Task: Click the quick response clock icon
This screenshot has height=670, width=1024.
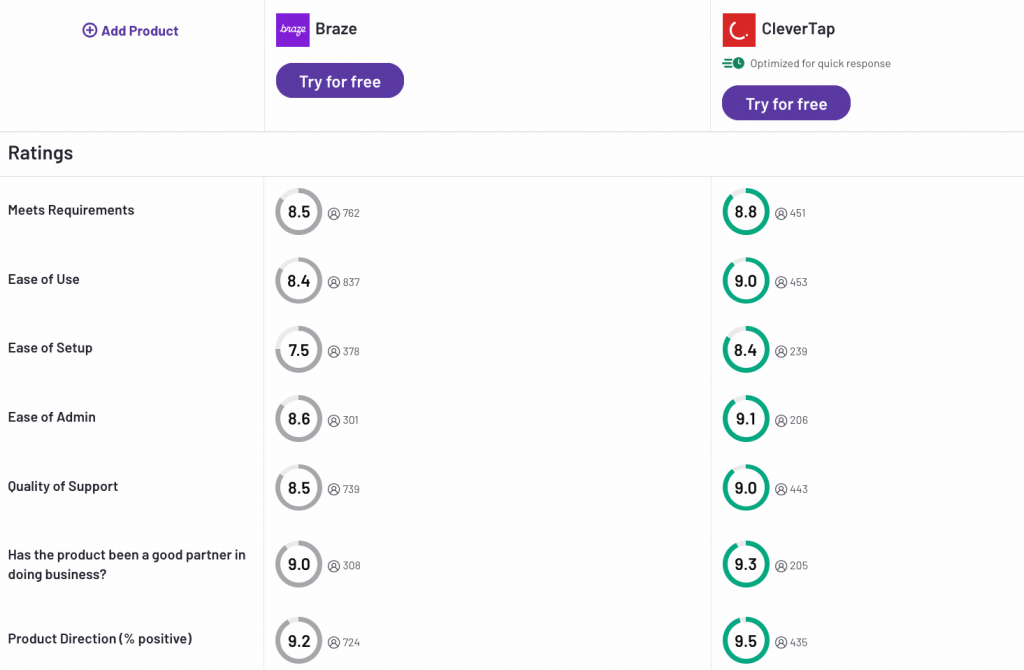Action: [x=734, y=63]
